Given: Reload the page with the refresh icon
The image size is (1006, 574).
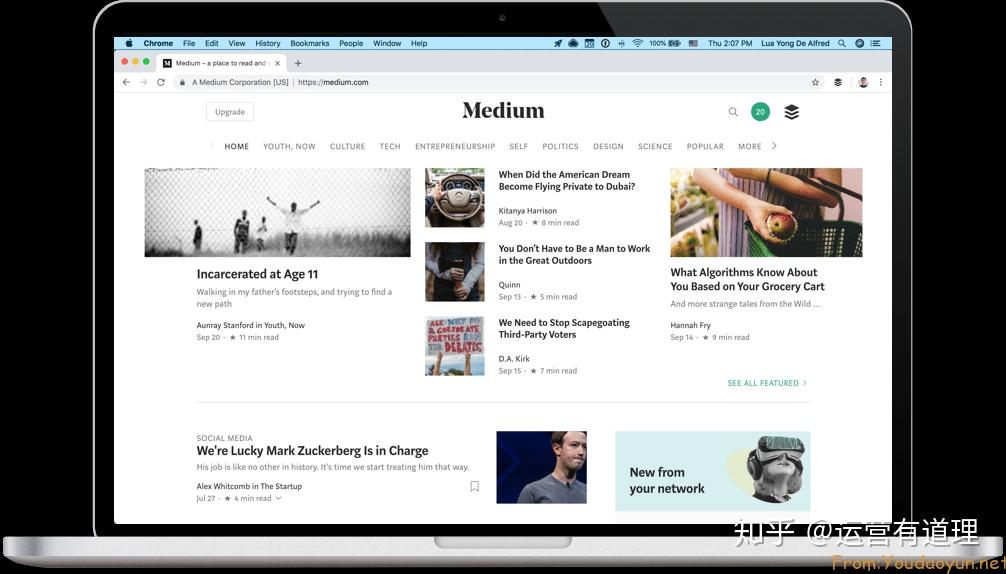Looking at the screenshot, I should pos(161,82).
